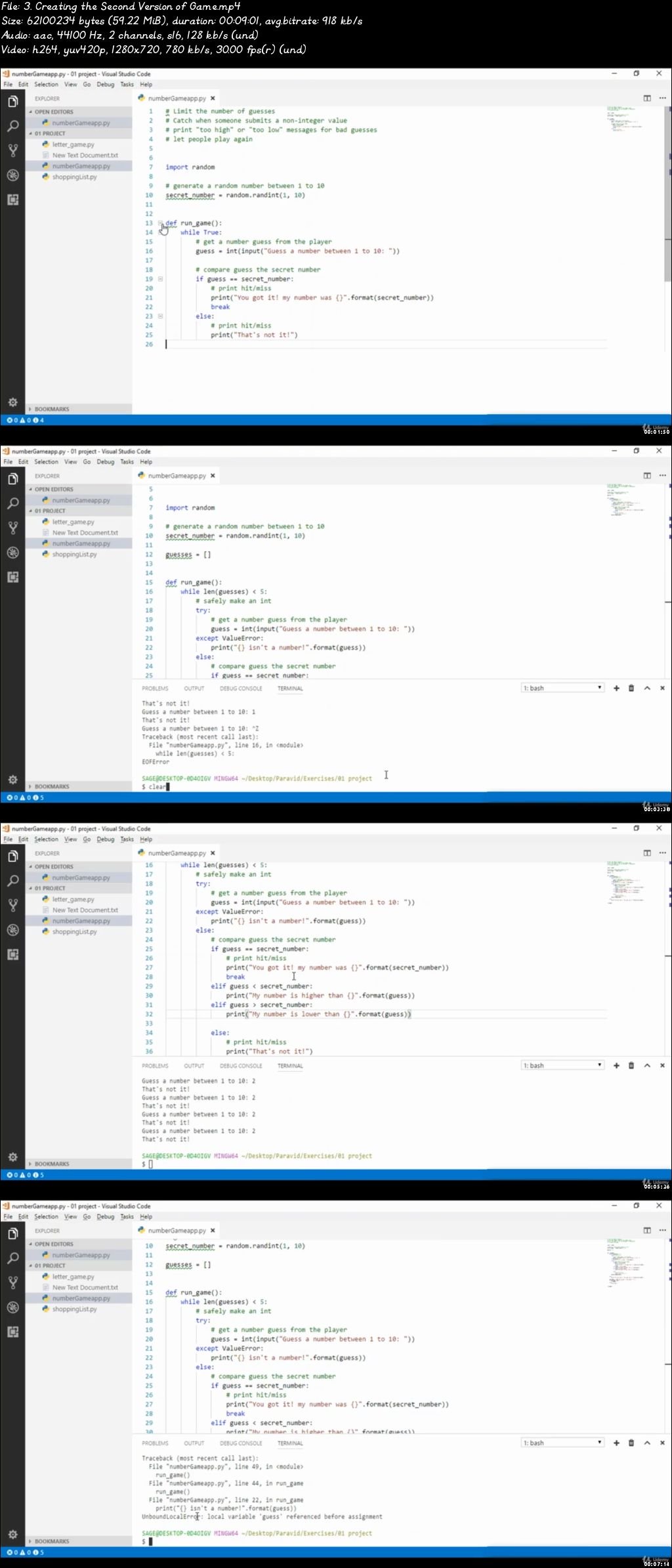Maximize panel caret in the 00:07:14 frame
This screenshot has height=1568, width=672.
647,1443
